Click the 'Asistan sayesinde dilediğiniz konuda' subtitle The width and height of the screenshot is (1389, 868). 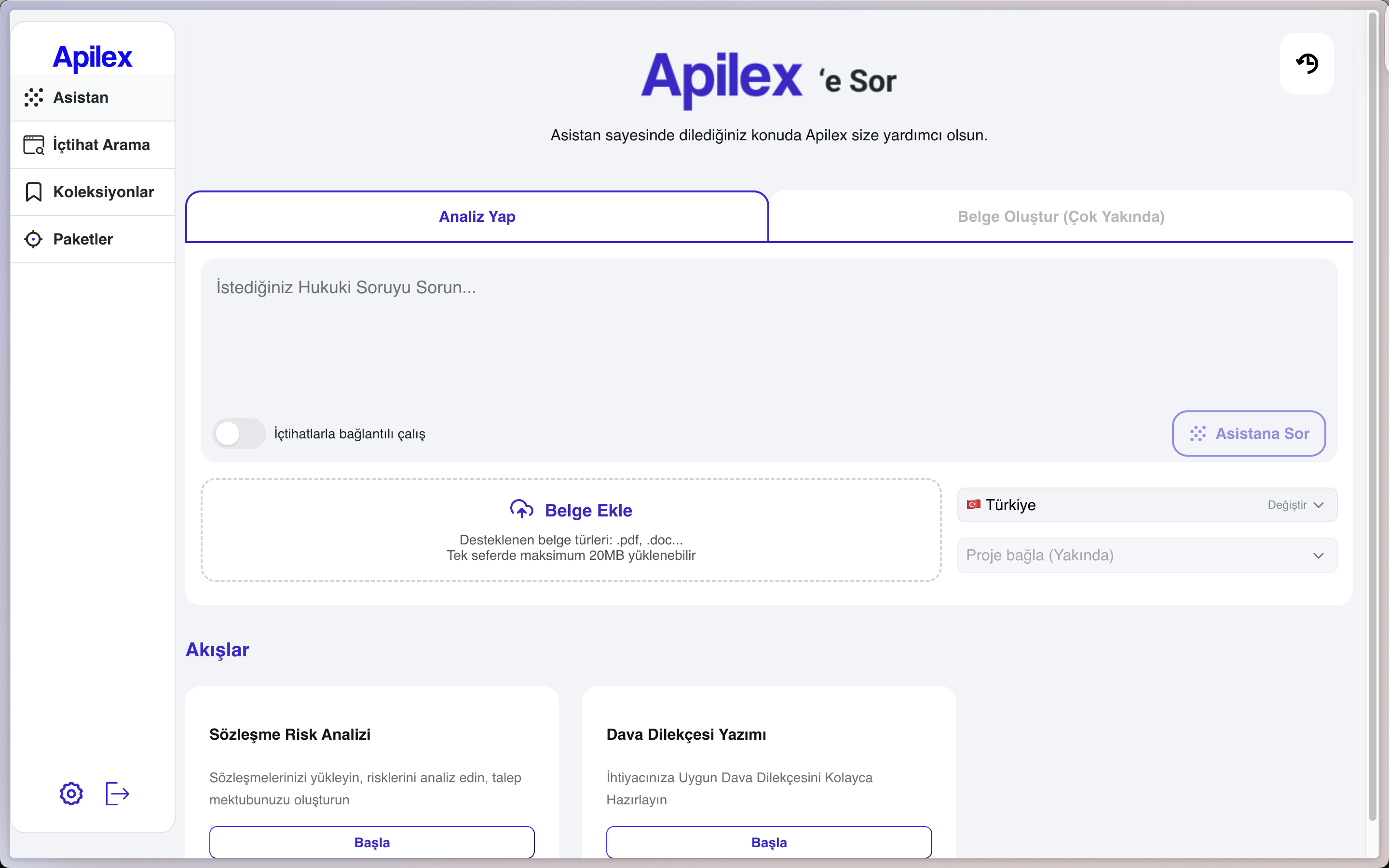click(x=769, y=135)
